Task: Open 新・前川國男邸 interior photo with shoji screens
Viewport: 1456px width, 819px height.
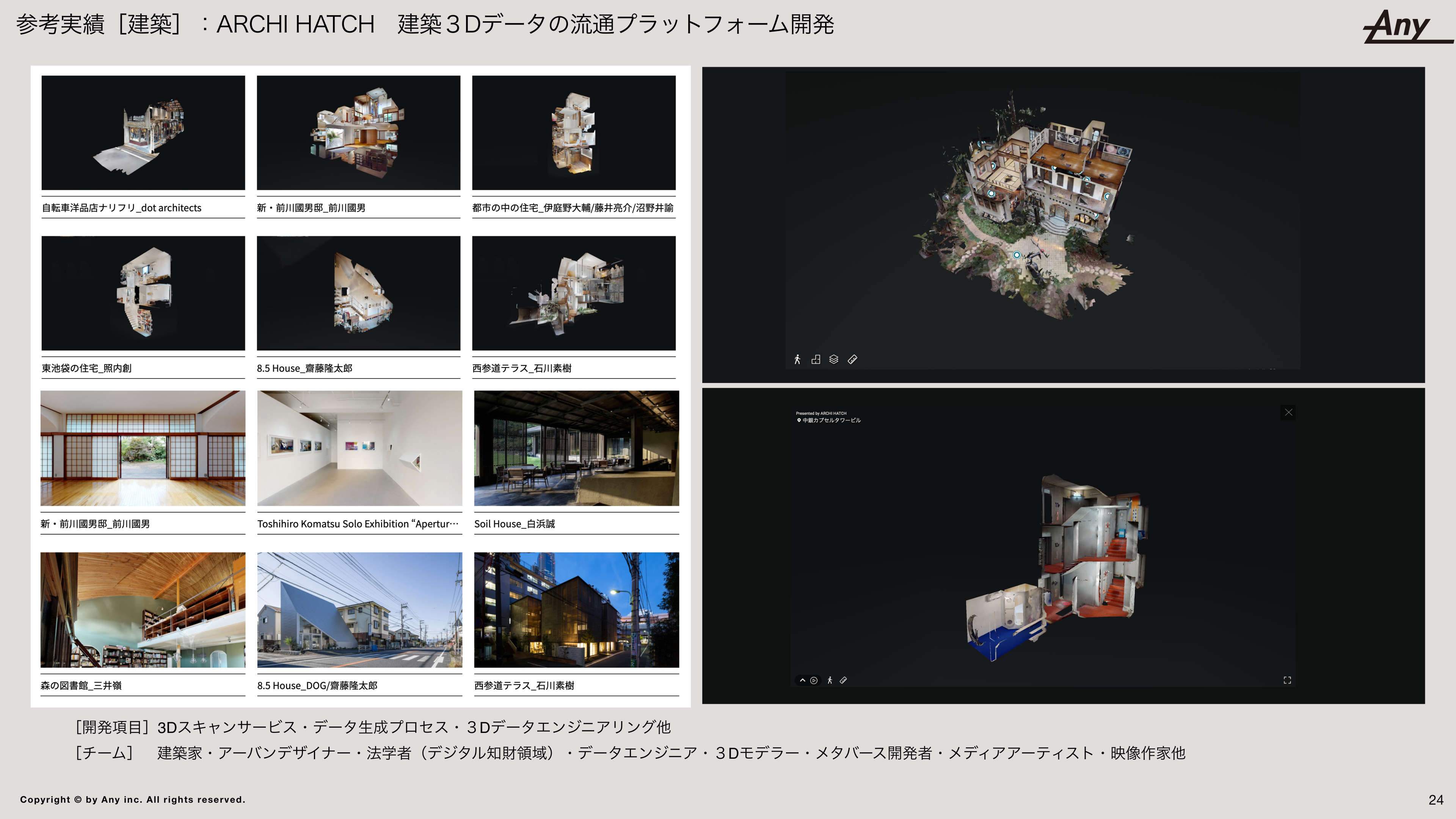Action: (x=143, y=448)
